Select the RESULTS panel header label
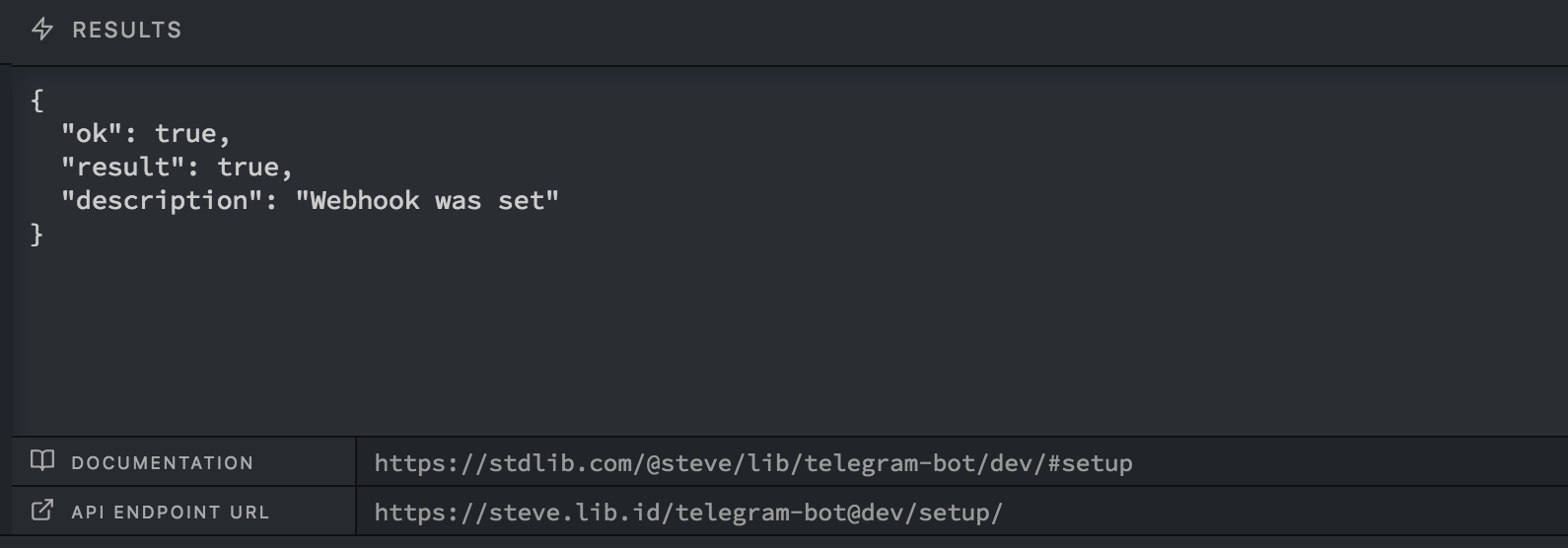Screen dimensions: 1568x548 tap(126, 31)
